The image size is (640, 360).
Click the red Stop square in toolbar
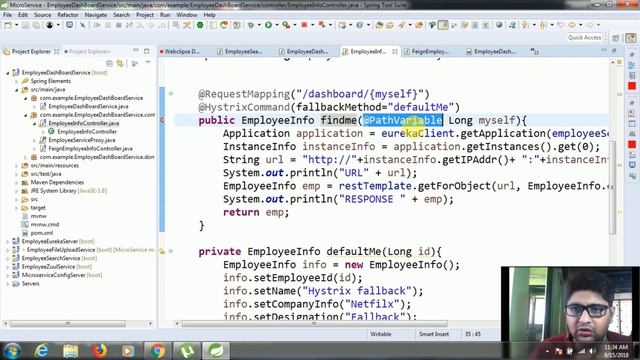click(304, 25)
